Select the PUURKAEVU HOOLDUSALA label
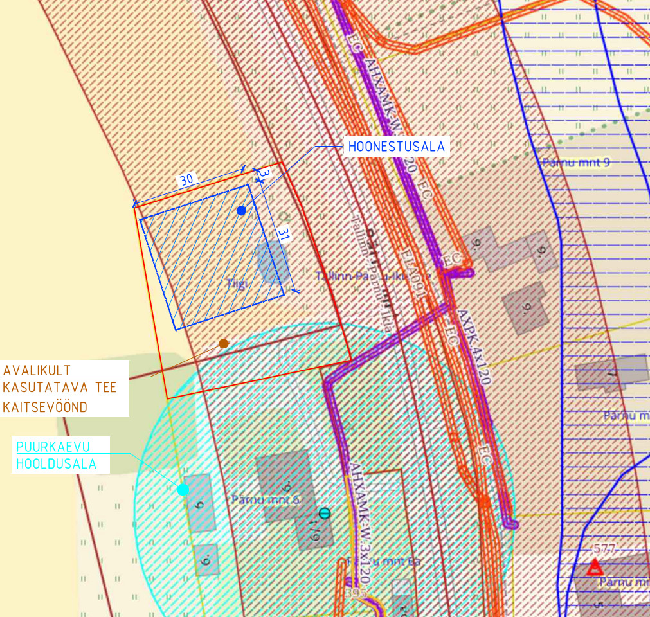Image resolution: width=650 pixels, height=617 pixels. tap(61, 455)
